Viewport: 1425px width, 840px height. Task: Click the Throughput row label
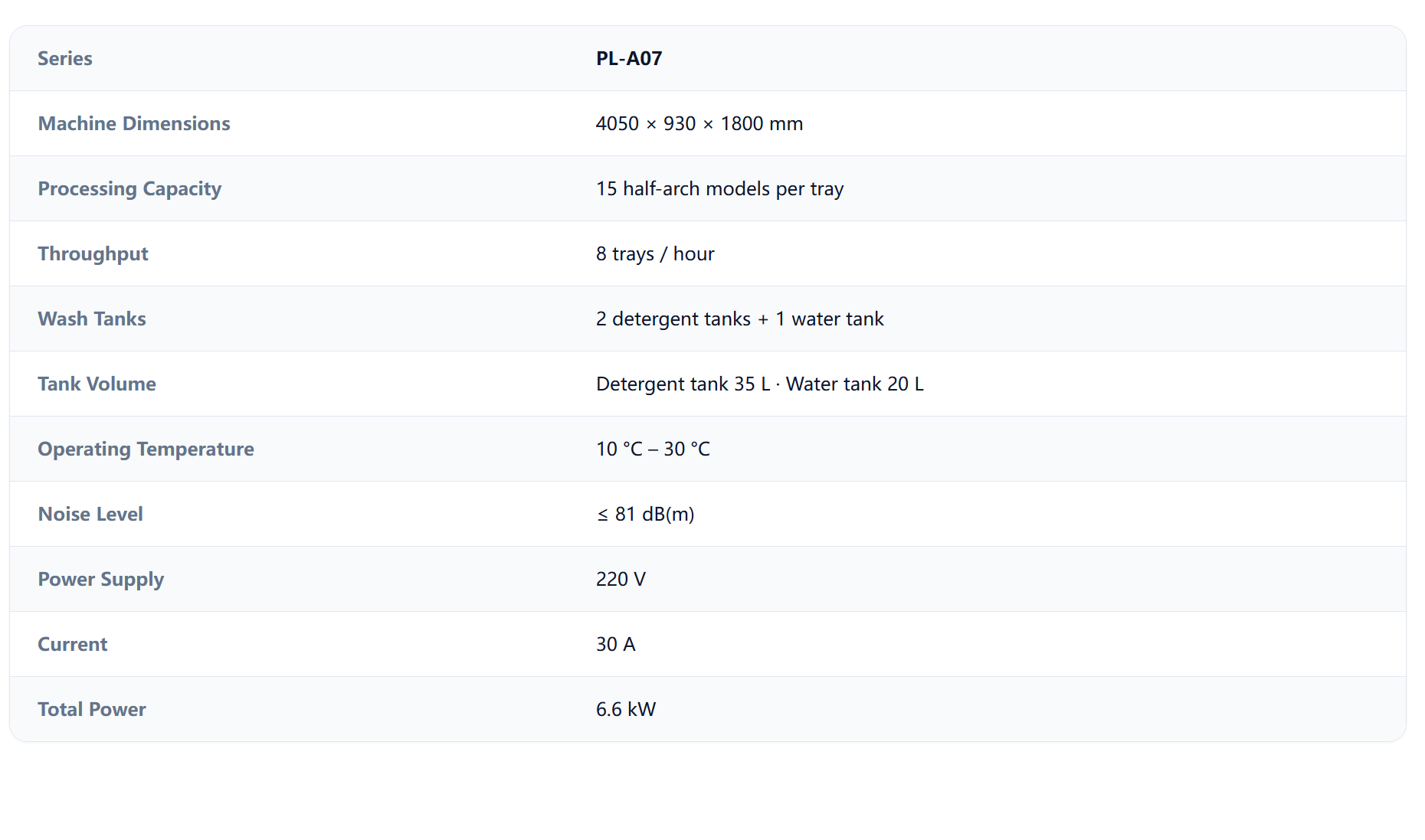(93, 253)
